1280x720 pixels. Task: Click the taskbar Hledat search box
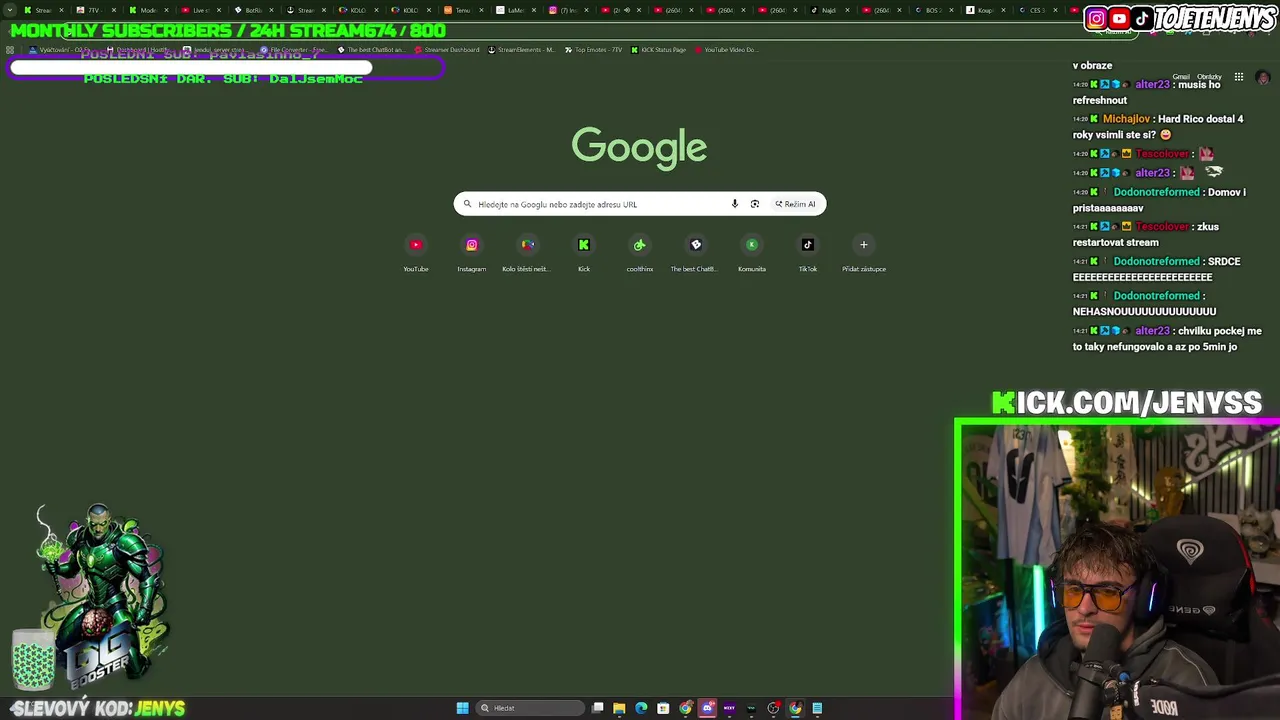[x=530, y=708]
